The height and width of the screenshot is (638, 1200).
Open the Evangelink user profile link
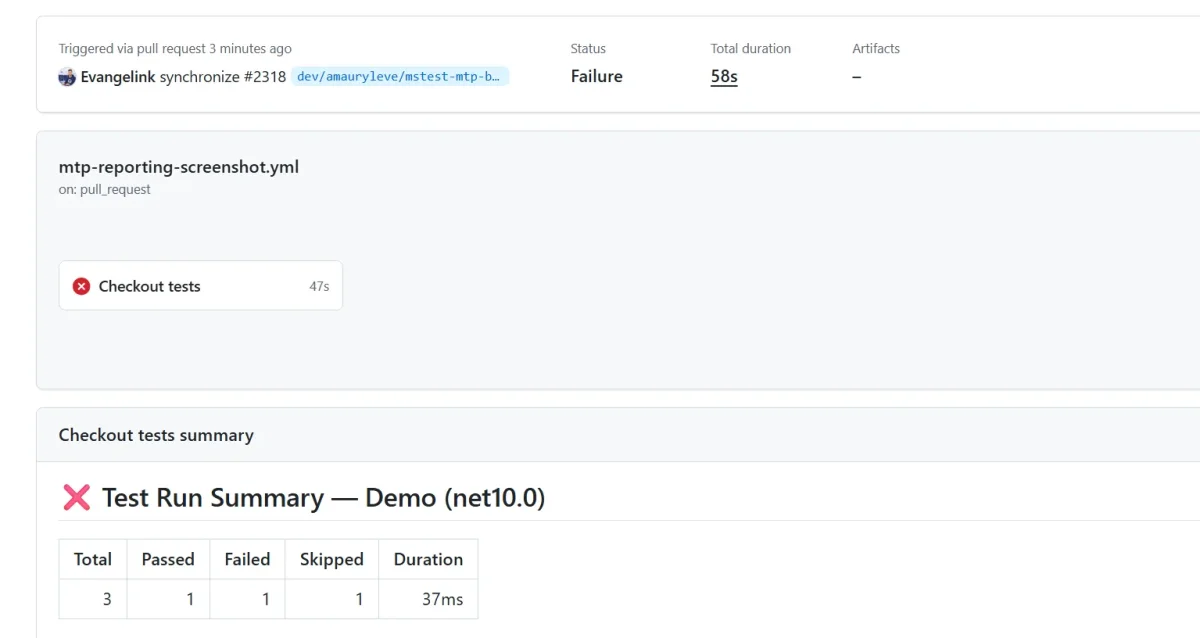click(118, 77)
